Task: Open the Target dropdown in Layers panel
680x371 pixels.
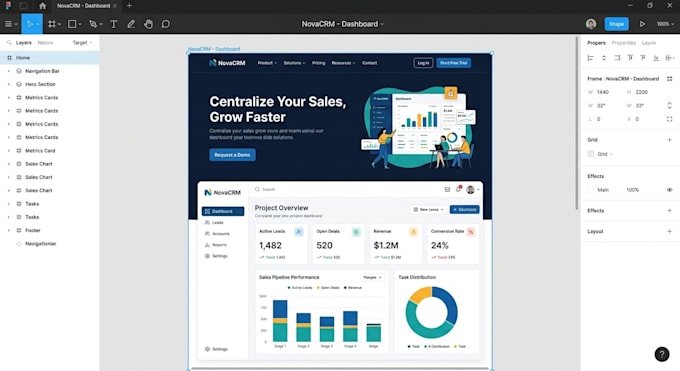Action: click(x=82, y=43)
